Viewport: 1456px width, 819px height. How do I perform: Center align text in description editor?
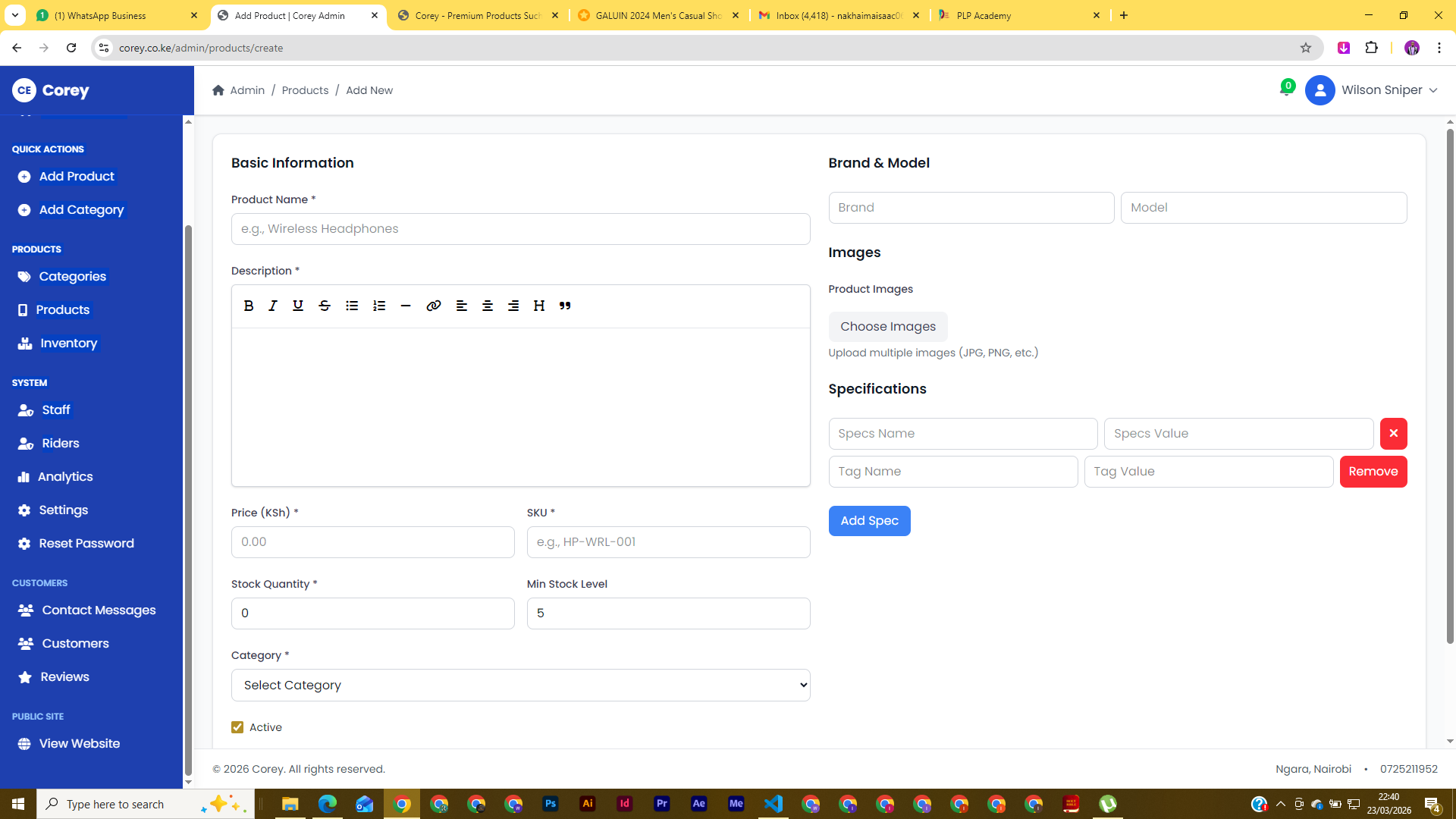pyautogui.click(x=488, y=306)
